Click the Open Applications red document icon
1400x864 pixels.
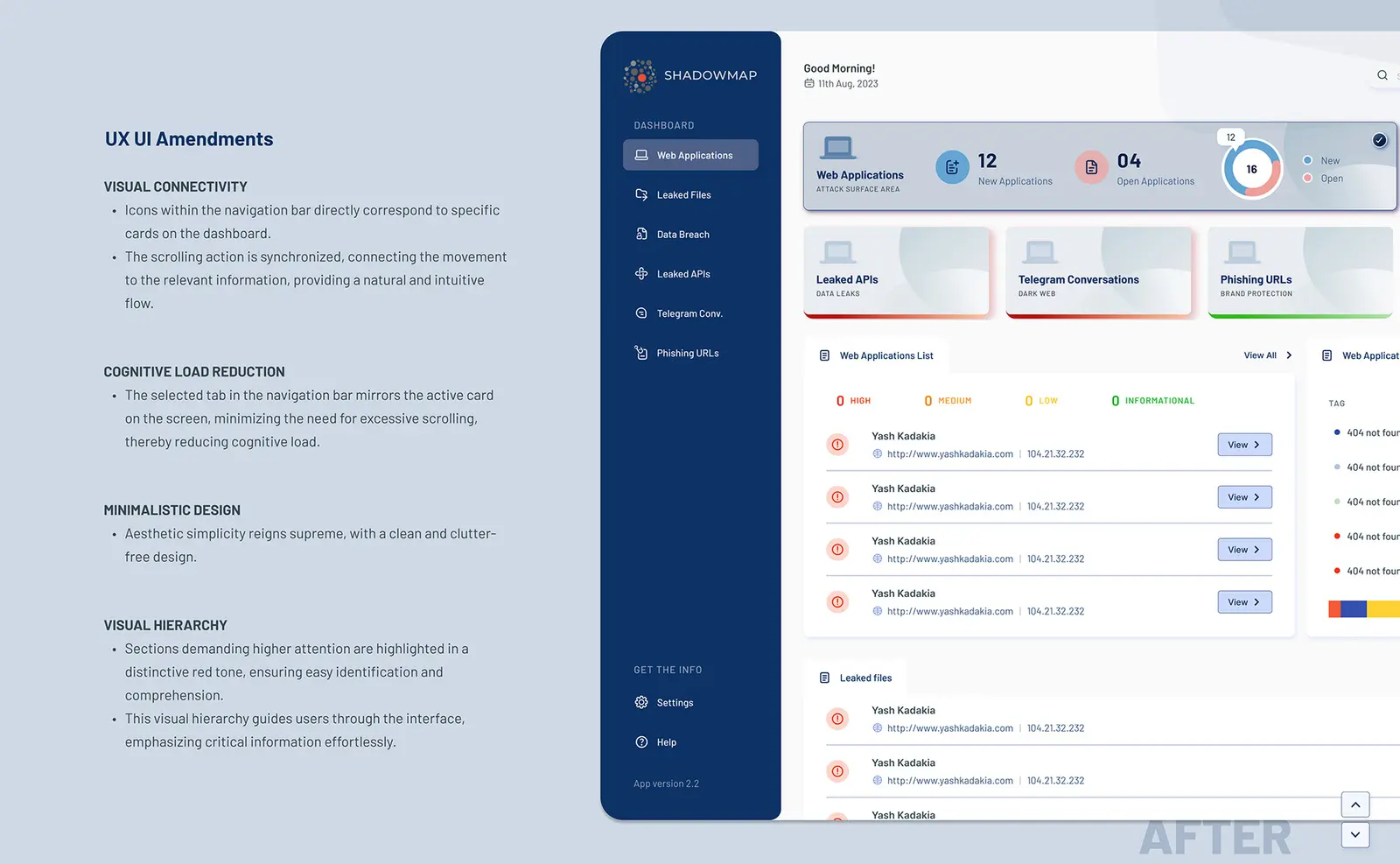click(x=1091, y=167)
